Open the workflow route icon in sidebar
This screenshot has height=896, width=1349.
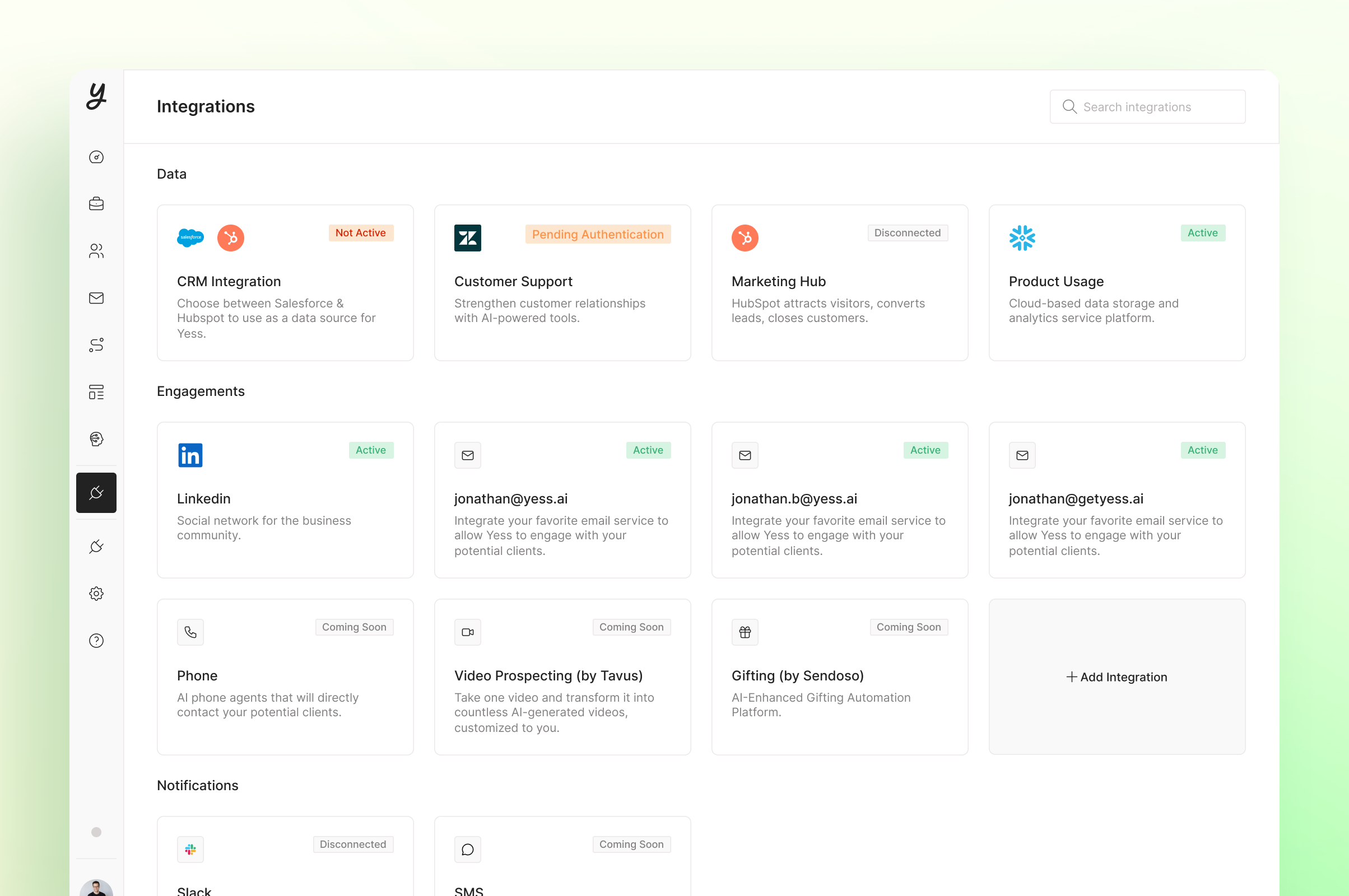tap(96, 345)
